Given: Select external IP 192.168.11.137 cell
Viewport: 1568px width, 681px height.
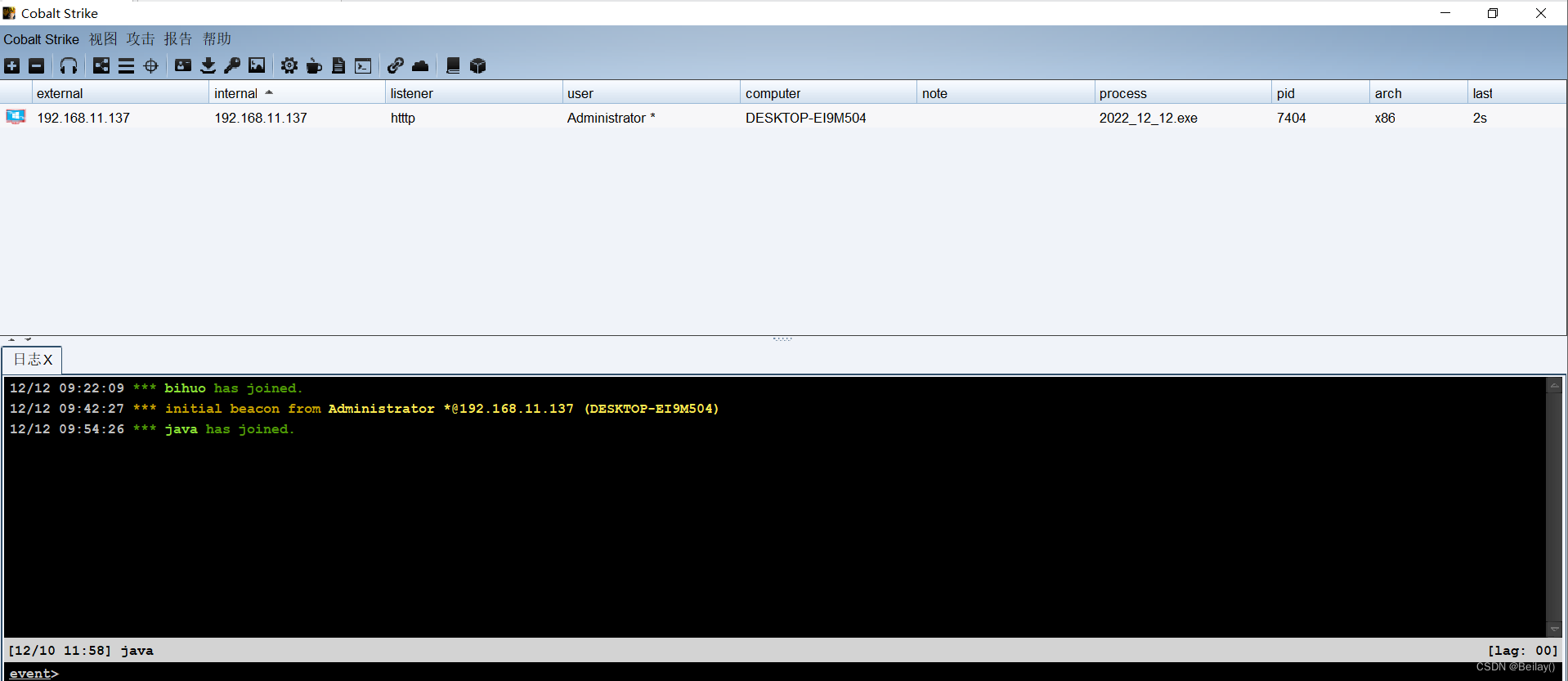Looking at the screenshot, I should [83, 118].
